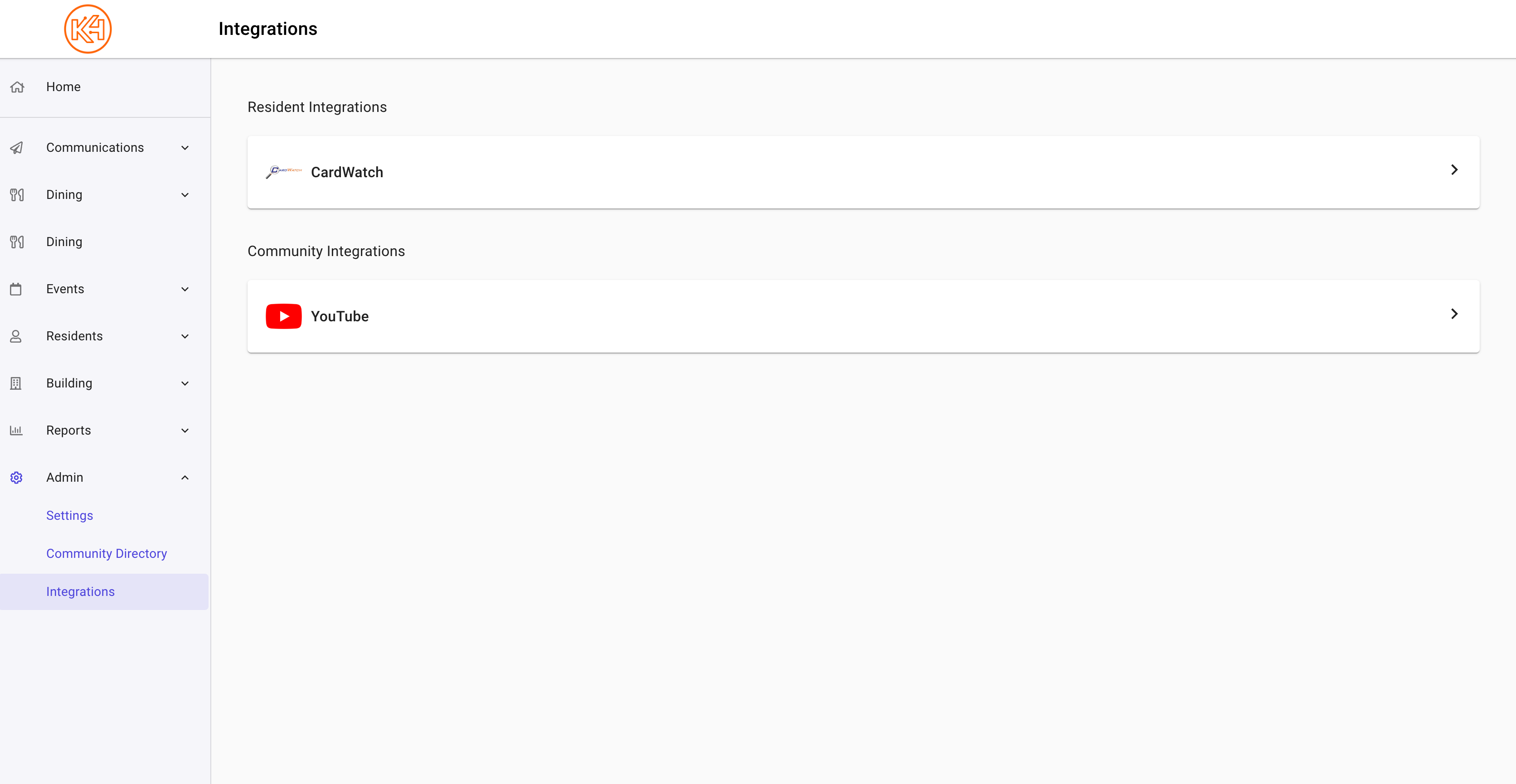Click the Events calendar icon
Image resolution: width=1516 pixels, height=784 pixels.
point(16,289)
